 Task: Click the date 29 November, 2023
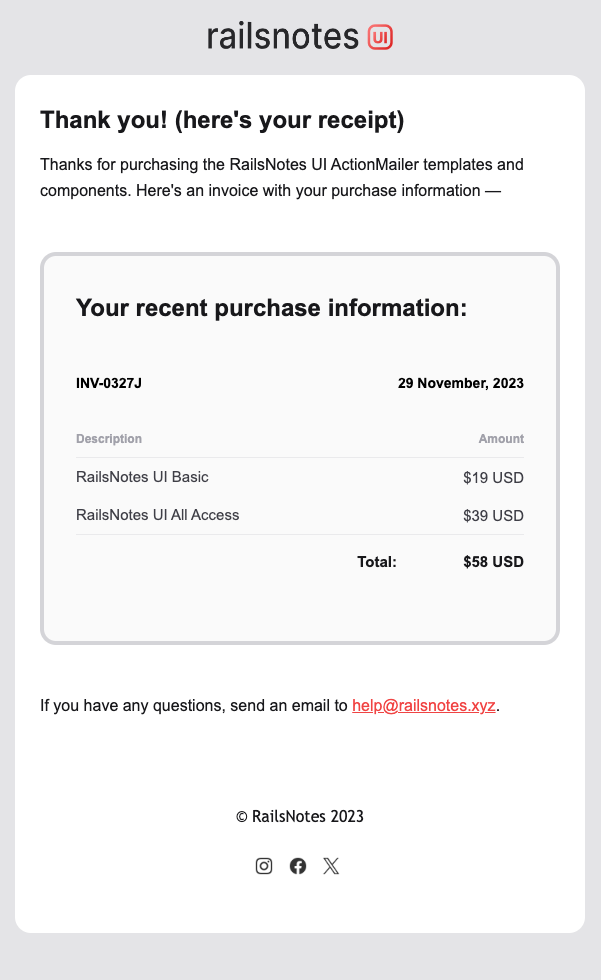click(x=461, y=383)
